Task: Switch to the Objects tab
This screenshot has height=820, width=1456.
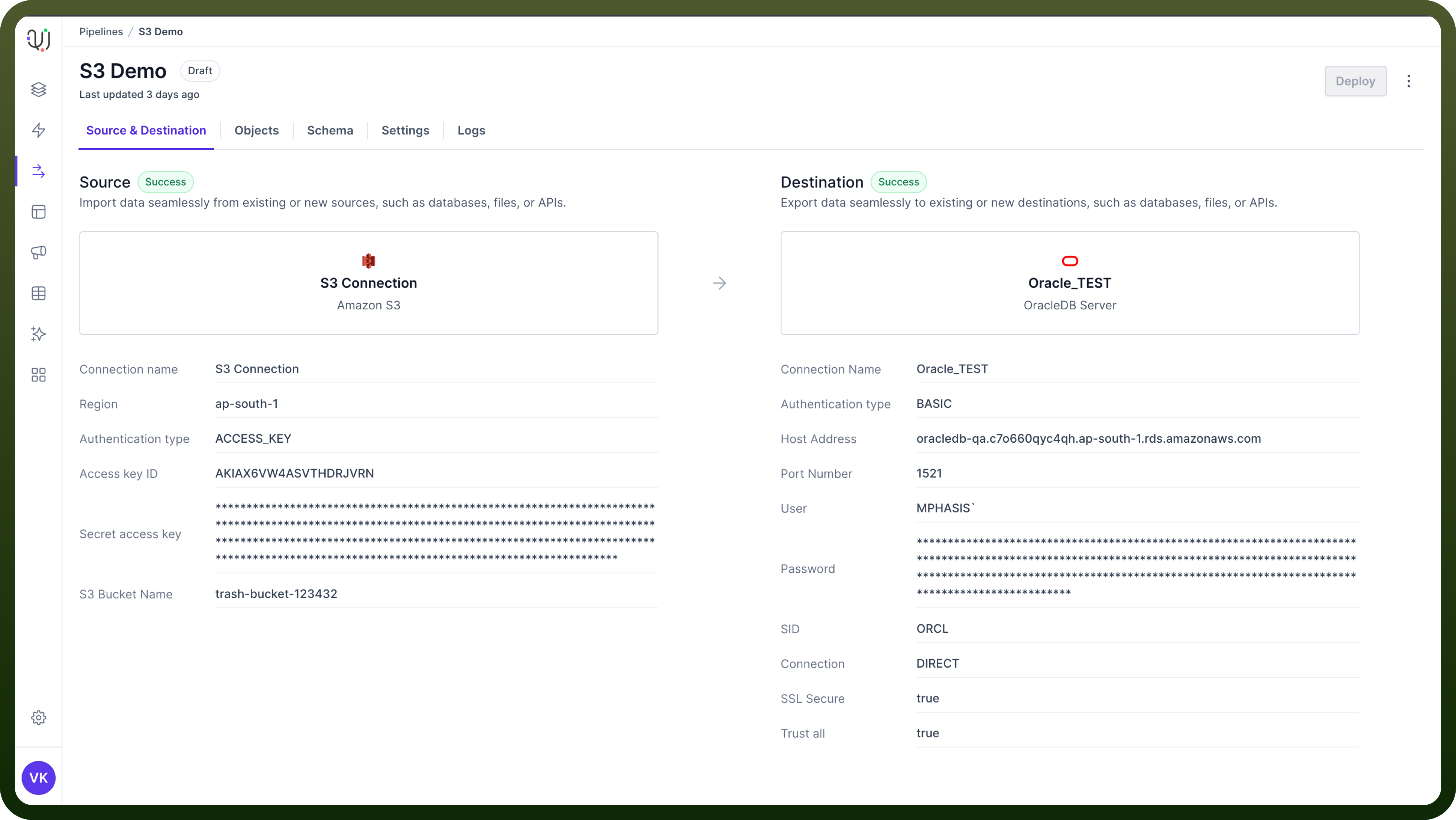Action: (x=257, y=131)
